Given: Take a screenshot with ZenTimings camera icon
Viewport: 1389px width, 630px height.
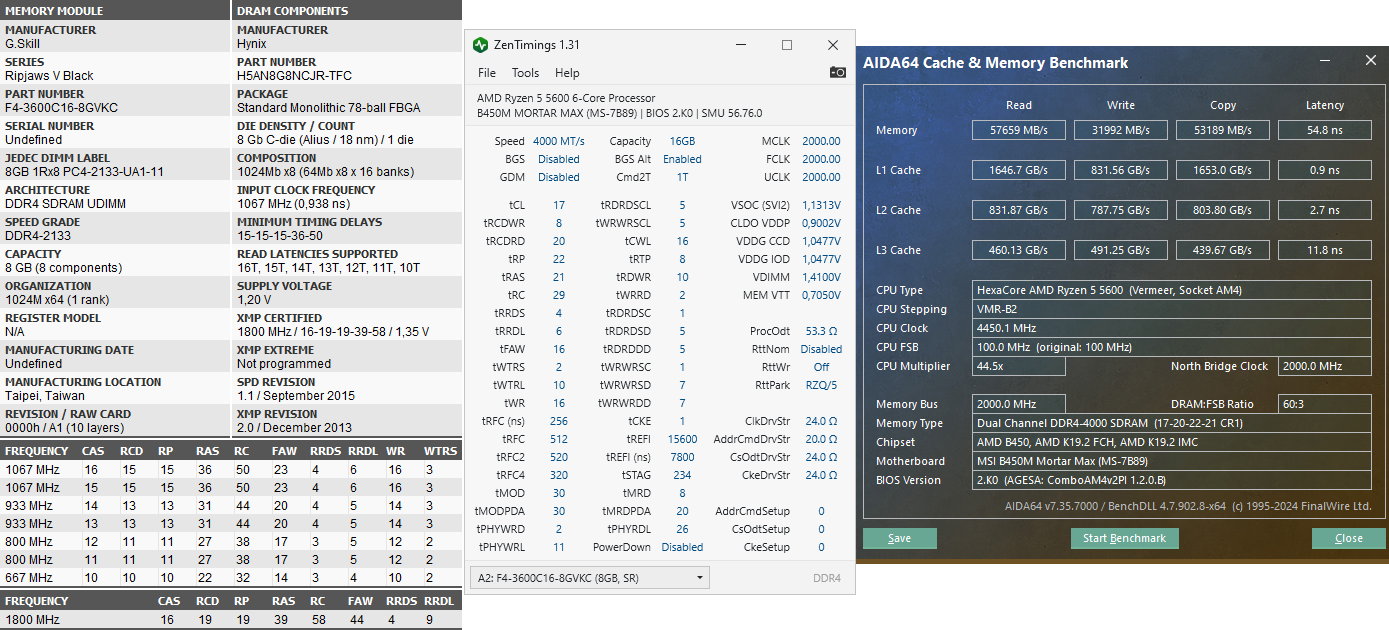Looking at the screenshot, I should click(838, 72).
